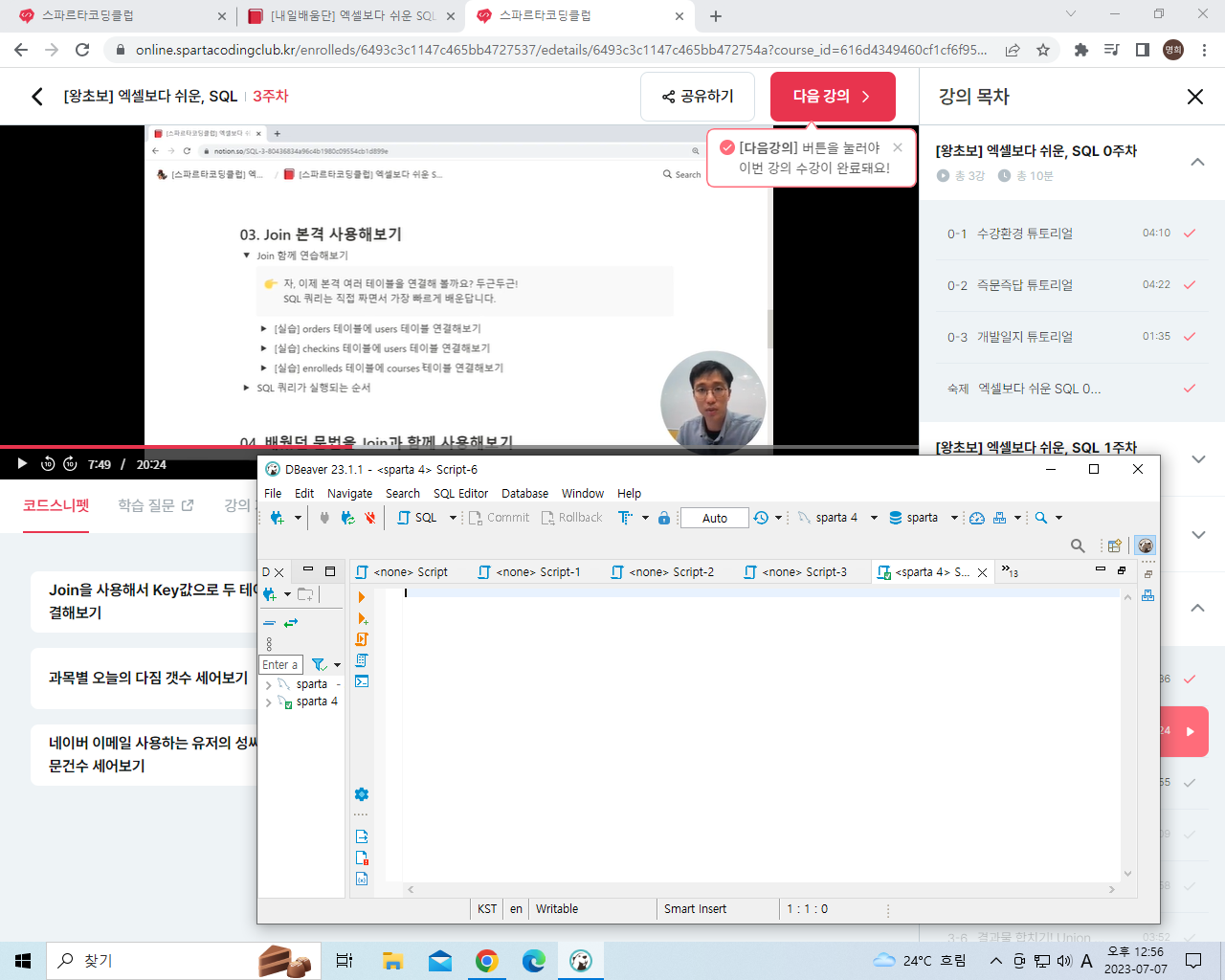Expand the sparta 4 connection tree node
This screenshot has height=980, width=1225.
268,702
